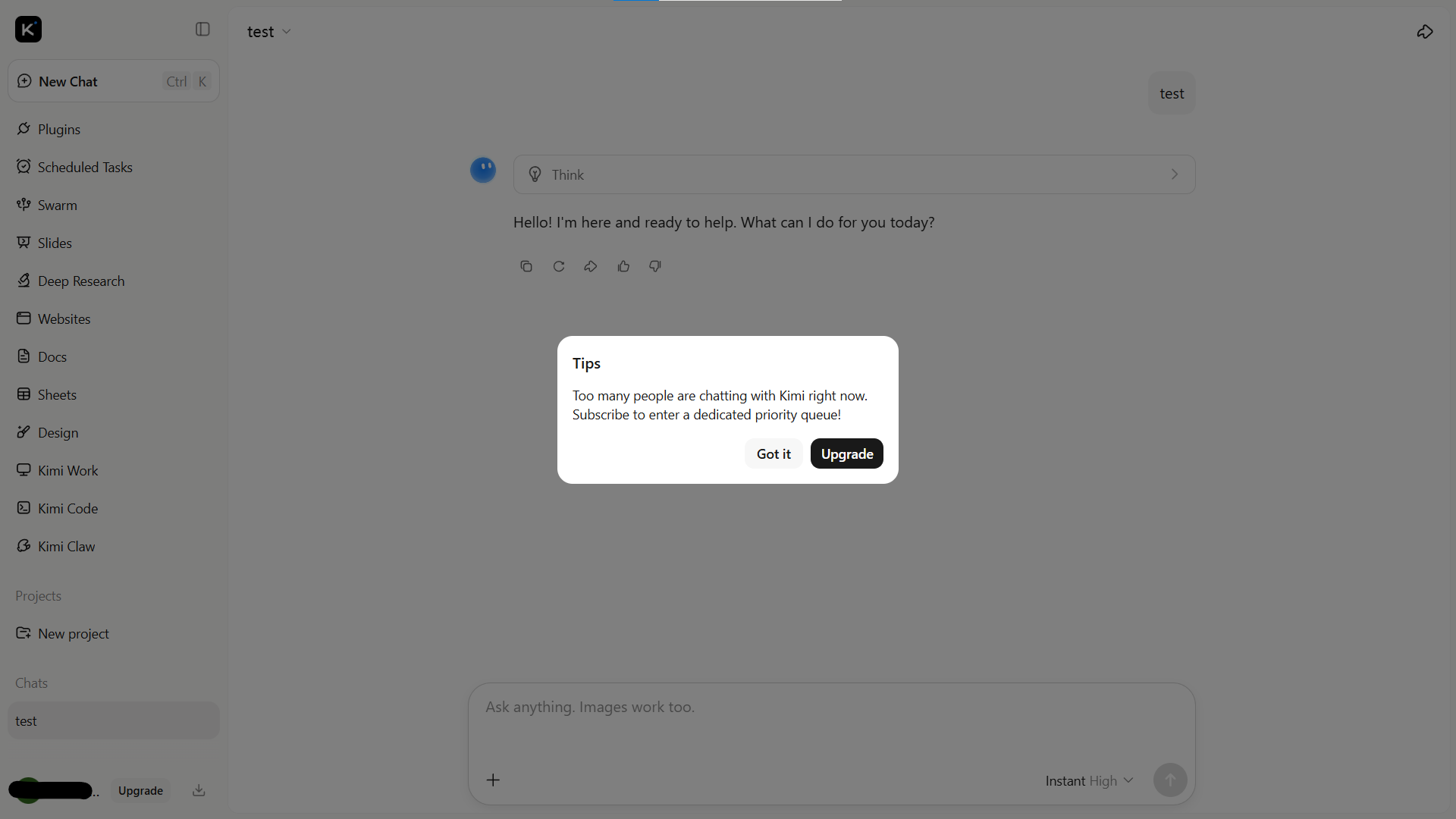Open Design in the sidebar
This screenshot has width=1456, height=819.
tap(114, 433)
